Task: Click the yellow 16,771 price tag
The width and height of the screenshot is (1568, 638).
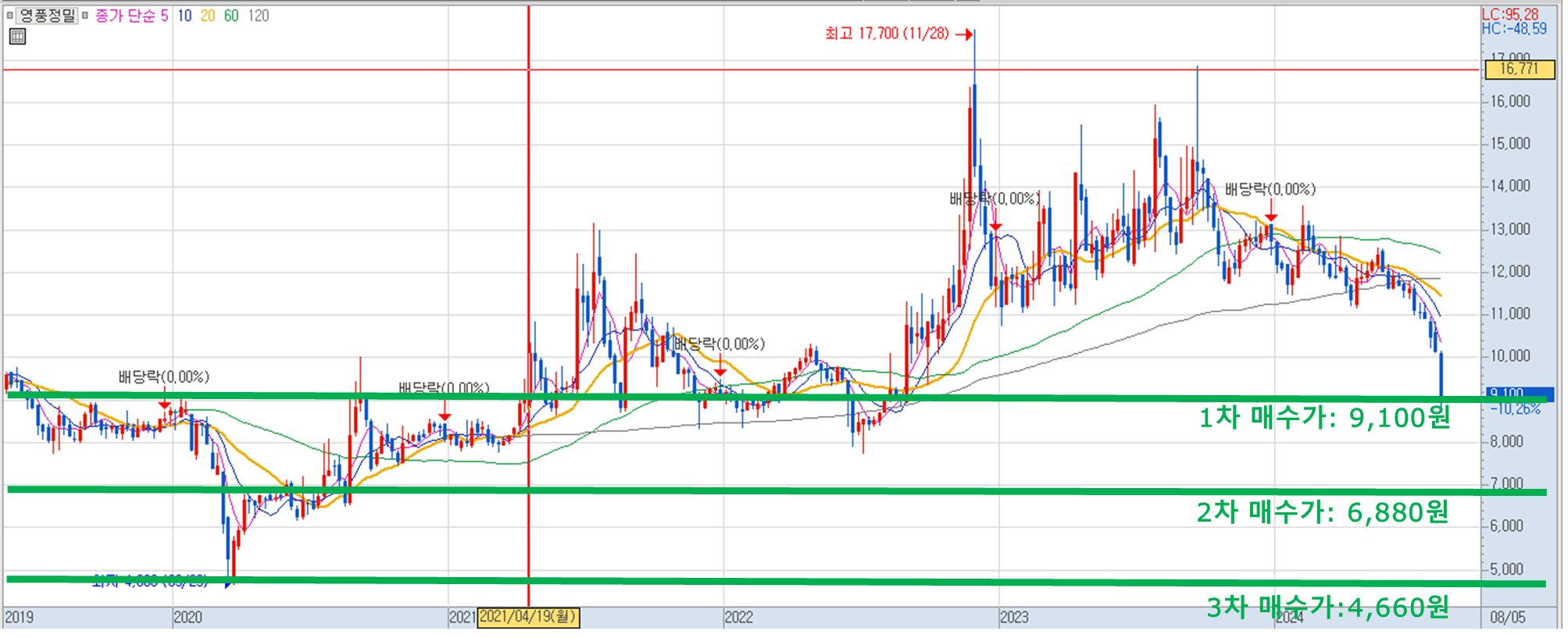Action: (1518, 69)
